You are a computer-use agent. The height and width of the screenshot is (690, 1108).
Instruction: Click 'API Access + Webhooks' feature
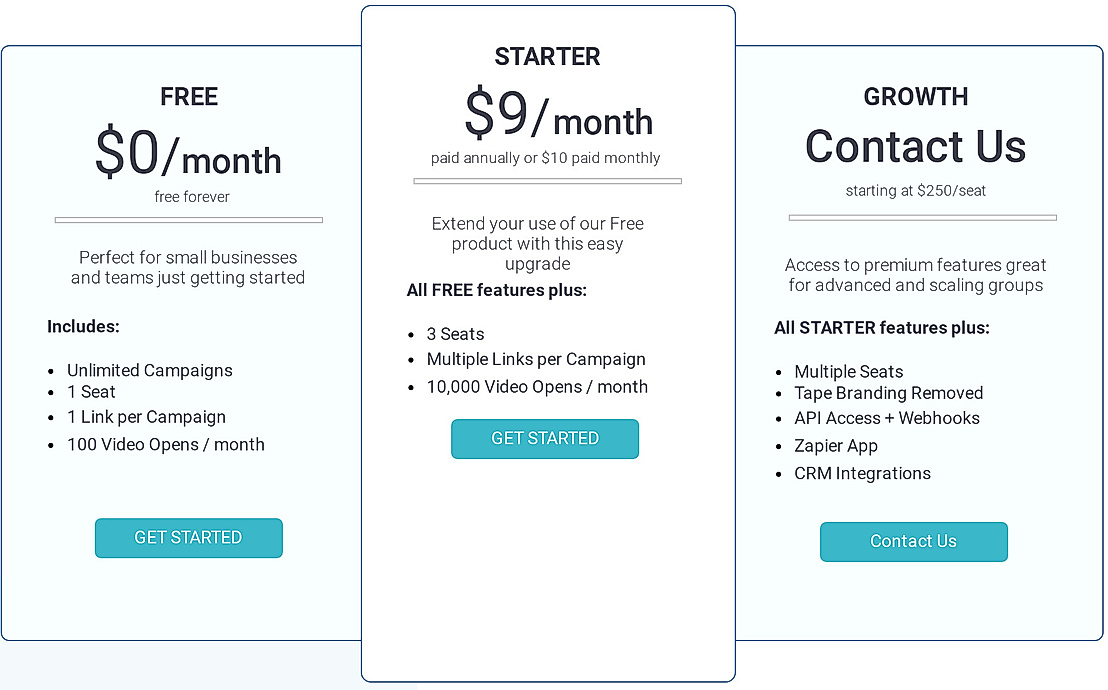tap(887, 418)
